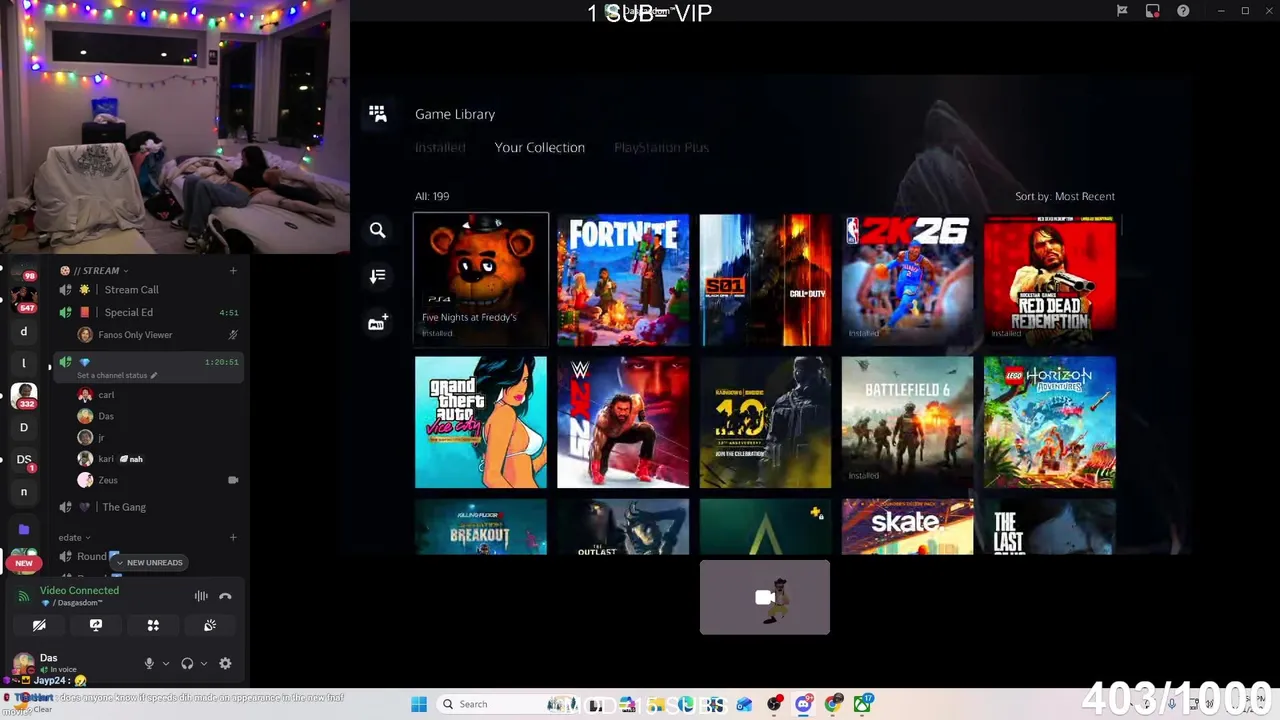Open microphone input device options arrow

[x=165, y=663]
